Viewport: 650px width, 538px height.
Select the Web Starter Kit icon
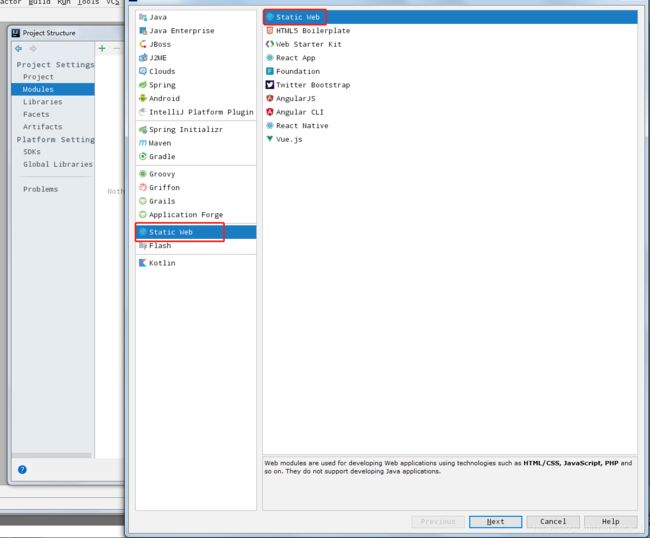point(270,44)
